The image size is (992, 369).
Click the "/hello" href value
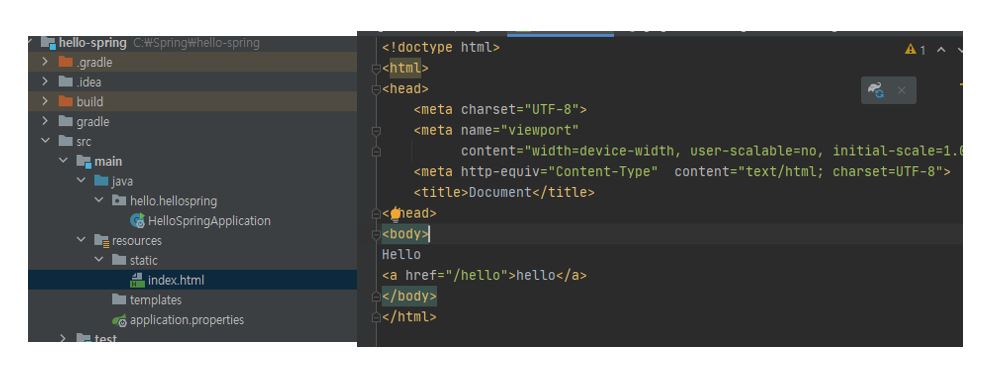click(x=476, y=275)
